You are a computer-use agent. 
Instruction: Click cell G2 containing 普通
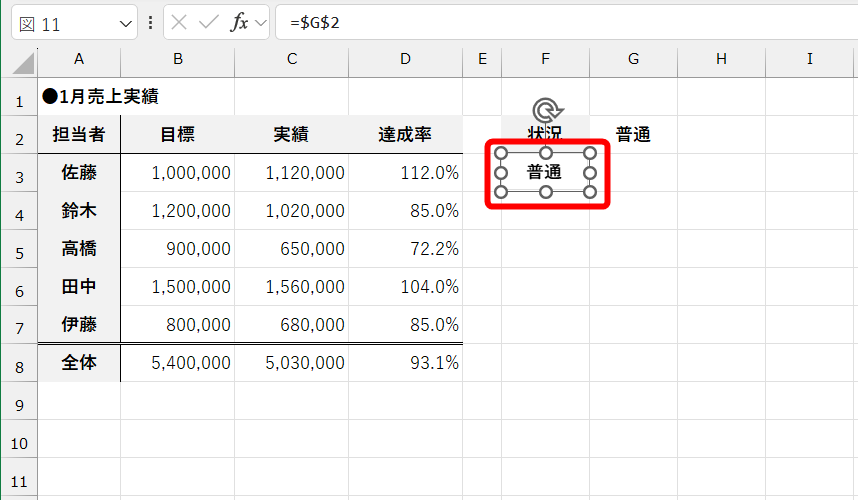pyautogui.click(x=634, y=135)
